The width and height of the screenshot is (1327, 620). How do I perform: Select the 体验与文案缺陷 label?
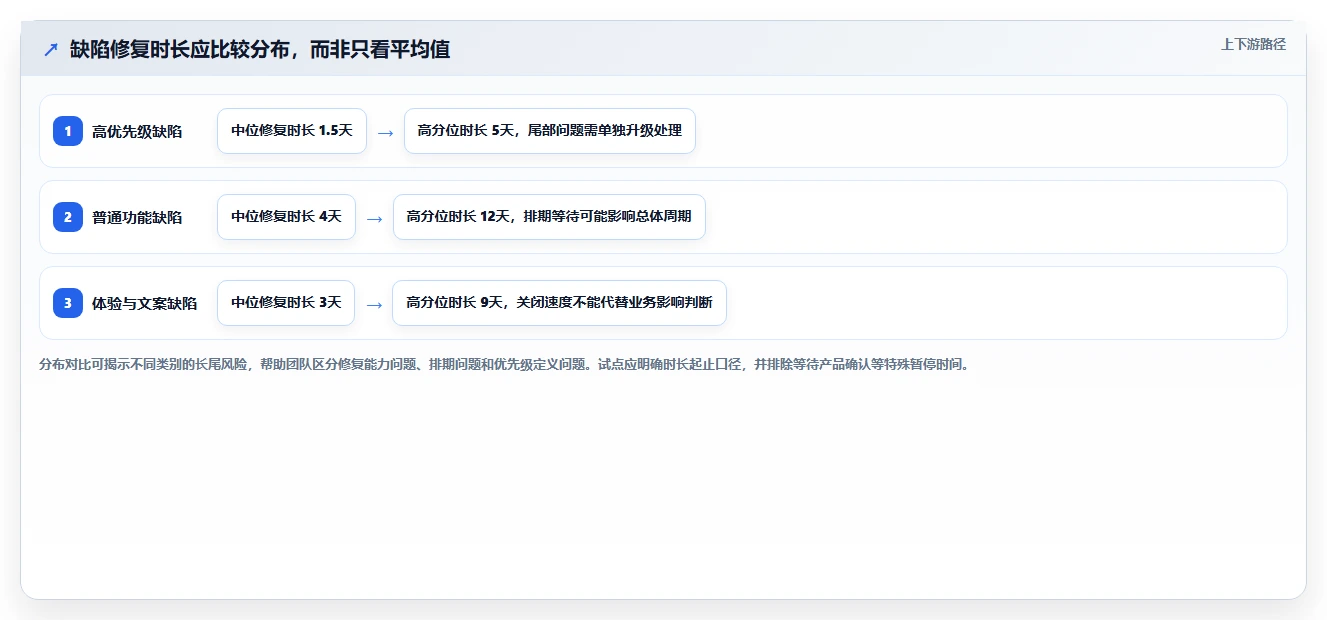point(144,303)
